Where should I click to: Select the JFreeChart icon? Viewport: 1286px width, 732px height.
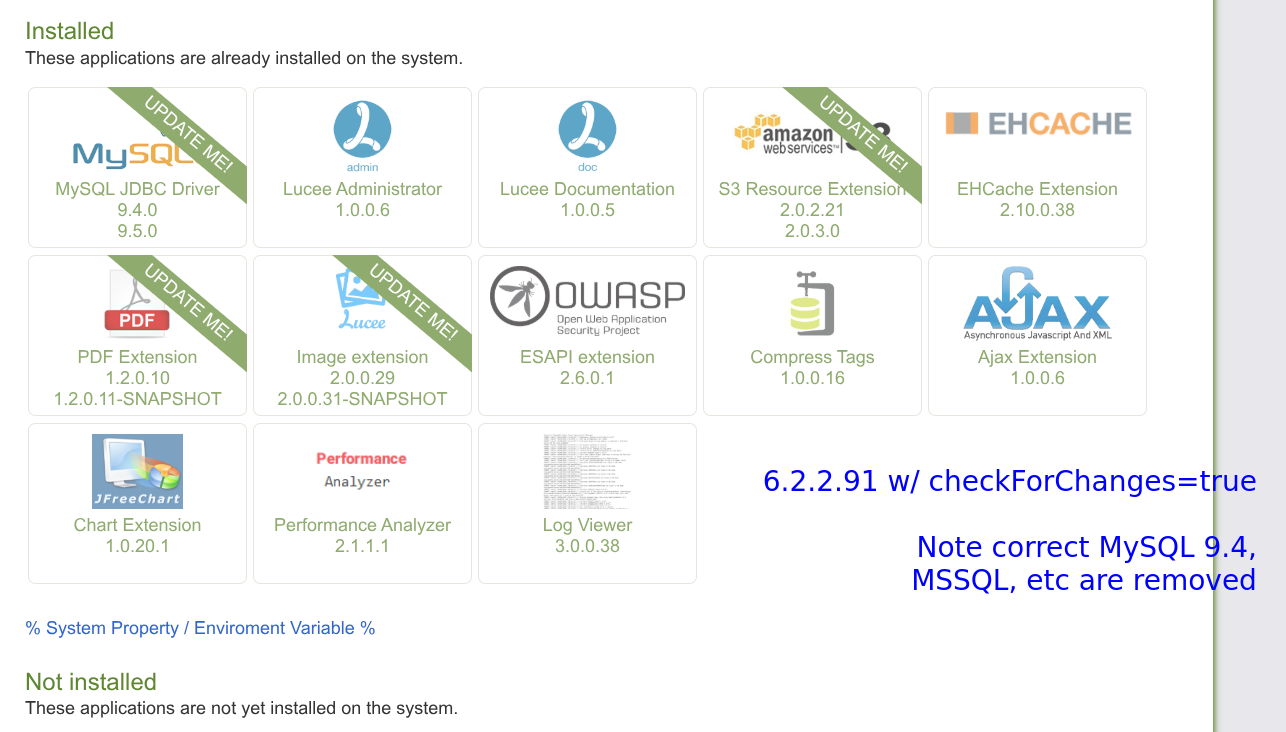(137, 471)
